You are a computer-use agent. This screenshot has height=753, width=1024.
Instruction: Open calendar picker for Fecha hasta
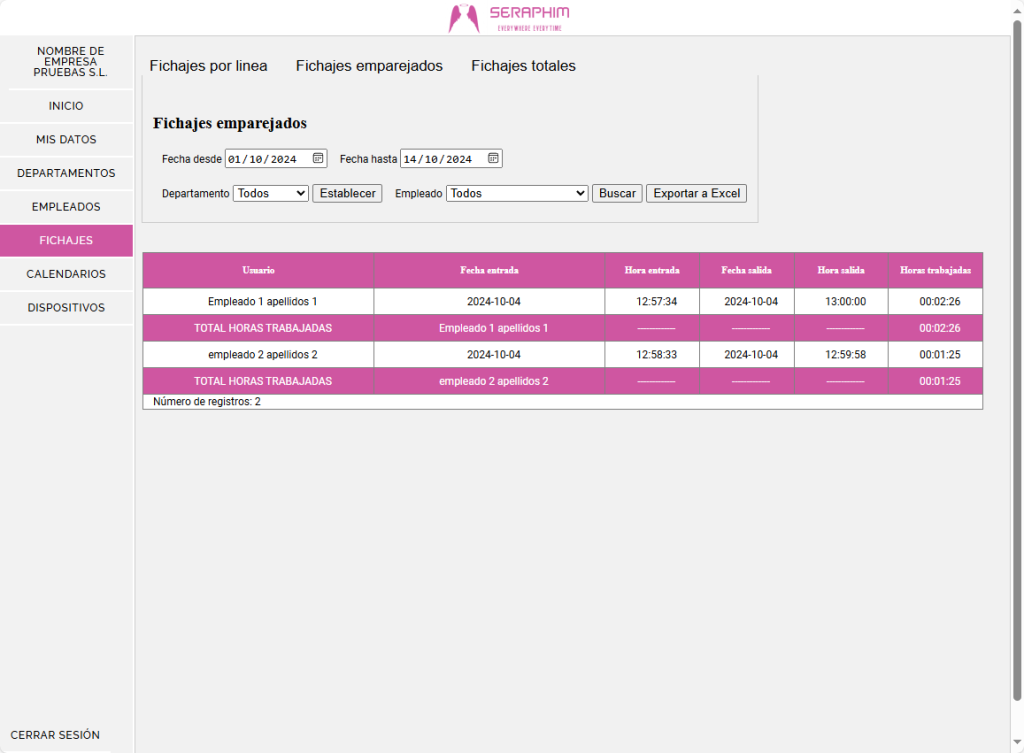[493, 158]
